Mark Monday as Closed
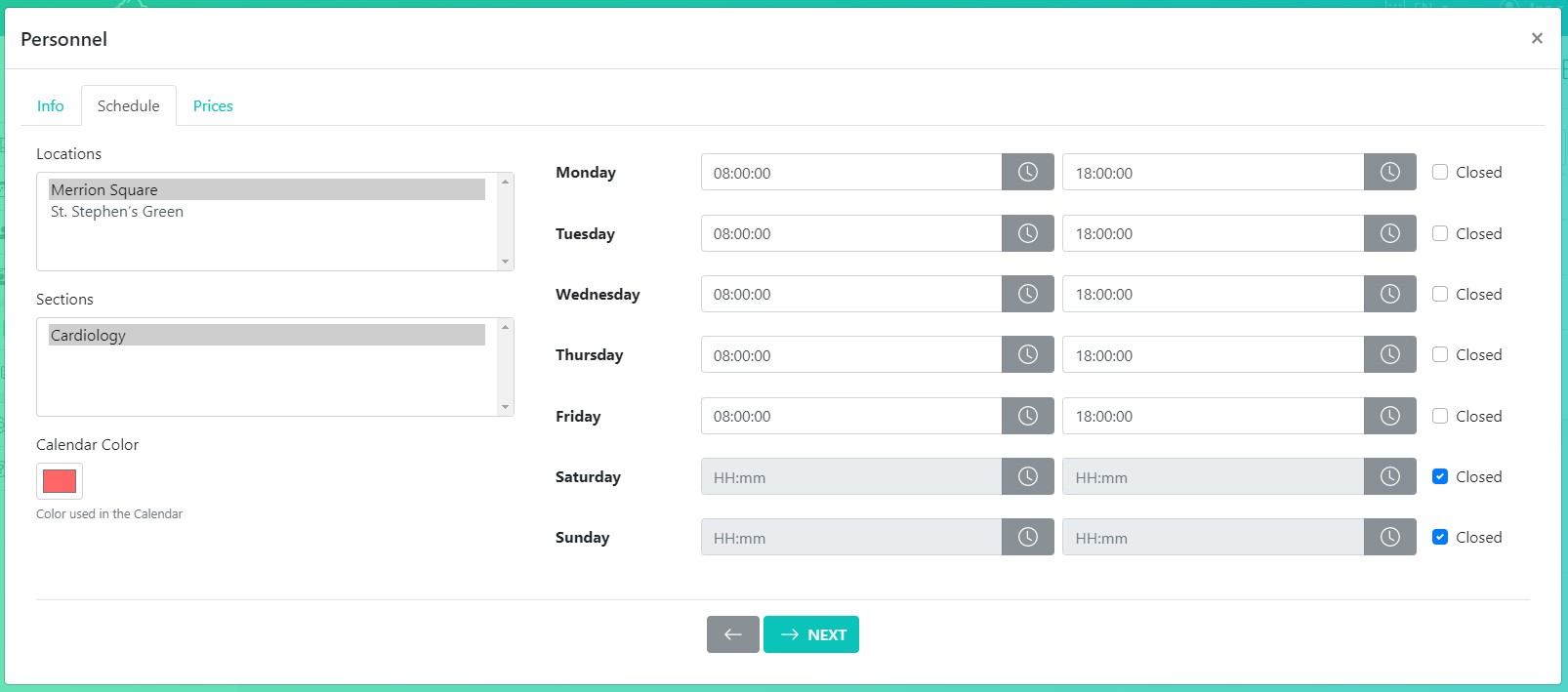This screenshot has width=1568, height=692. (x=1440, y=172)
